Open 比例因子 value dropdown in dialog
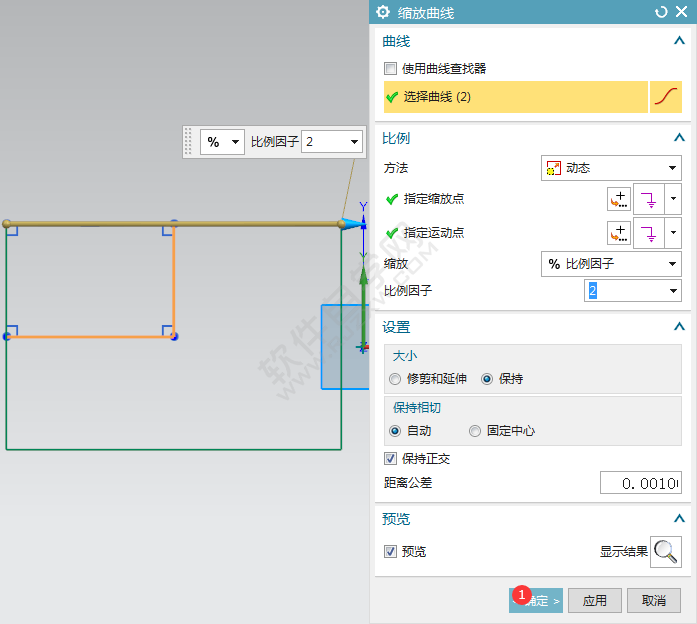The image size is (697, 624). 673,291
